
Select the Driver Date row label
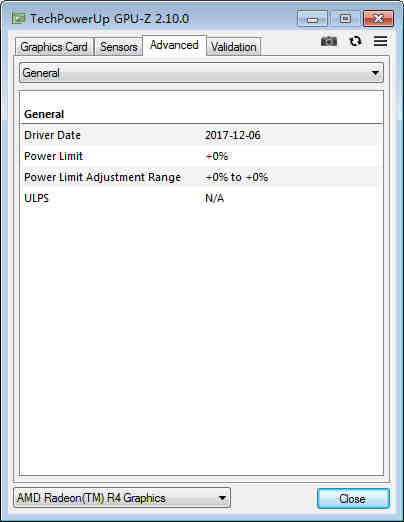[52, 135]
